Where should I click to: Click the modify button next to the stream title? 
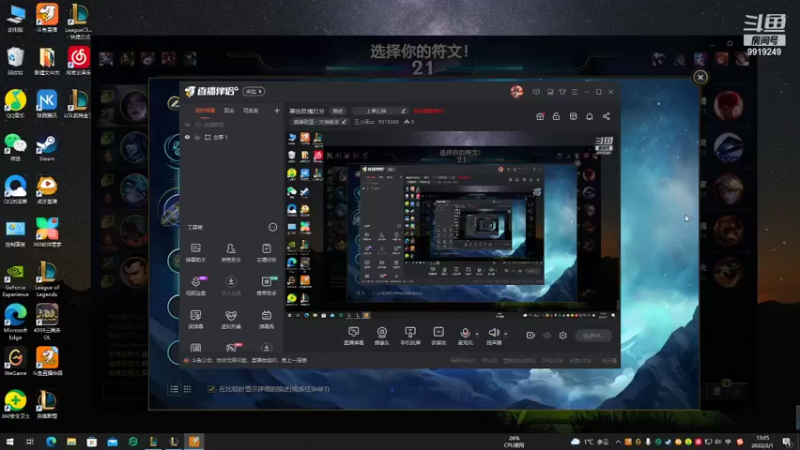[338, 111]
